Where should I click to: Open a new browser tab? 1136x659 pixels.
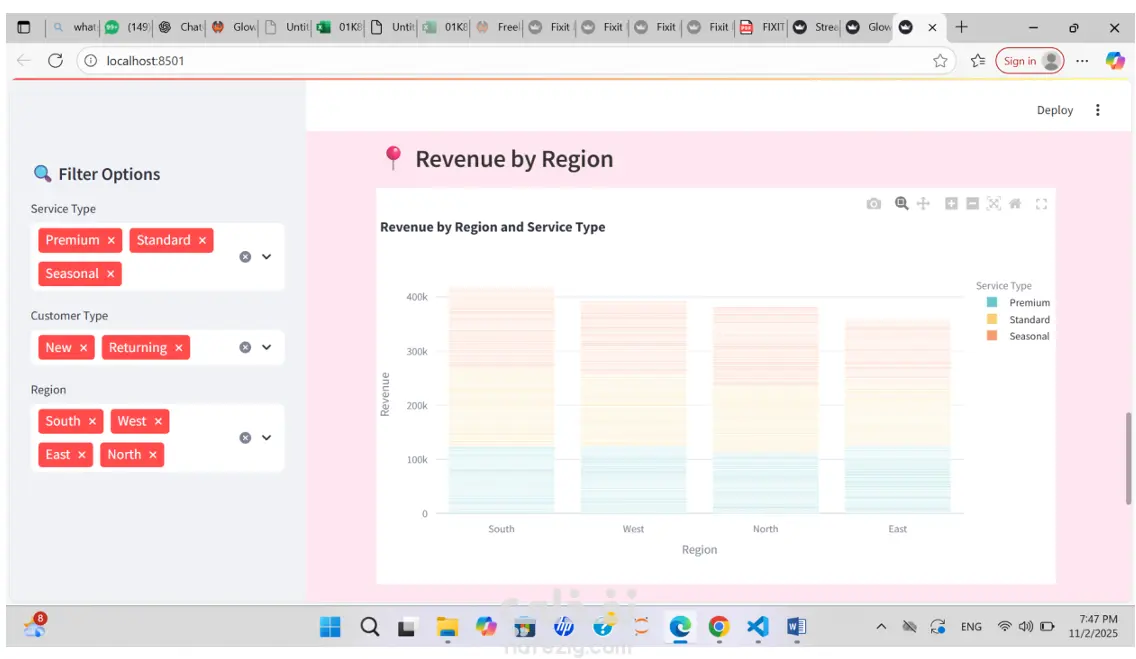pos(961,27)
